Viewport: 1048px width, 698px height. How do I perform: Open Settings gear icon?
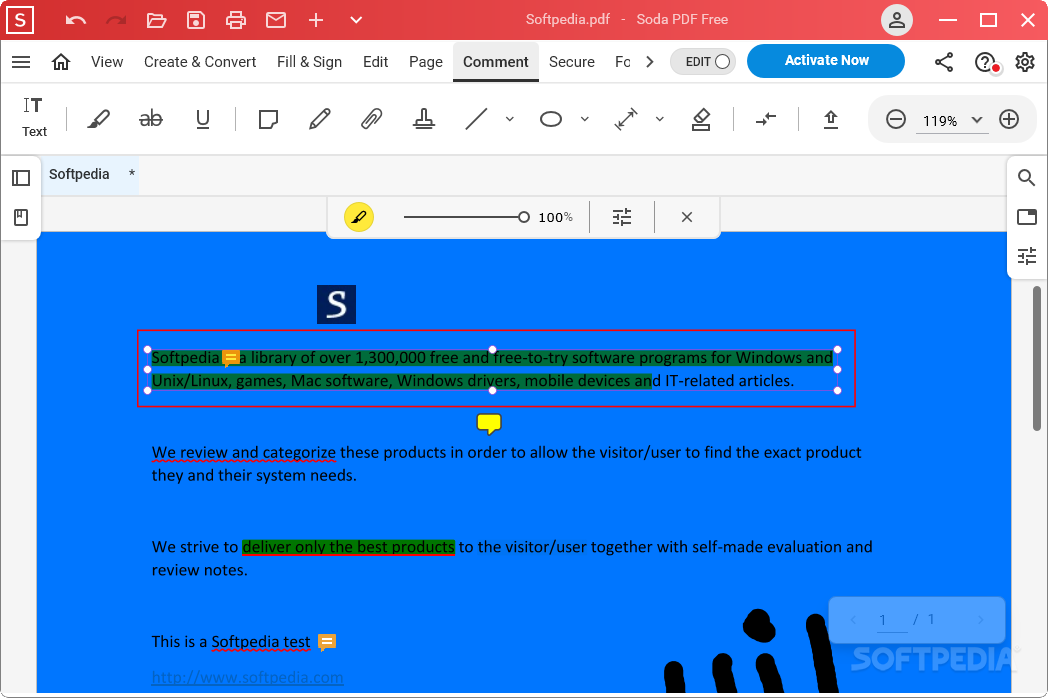pos(1025,62)
